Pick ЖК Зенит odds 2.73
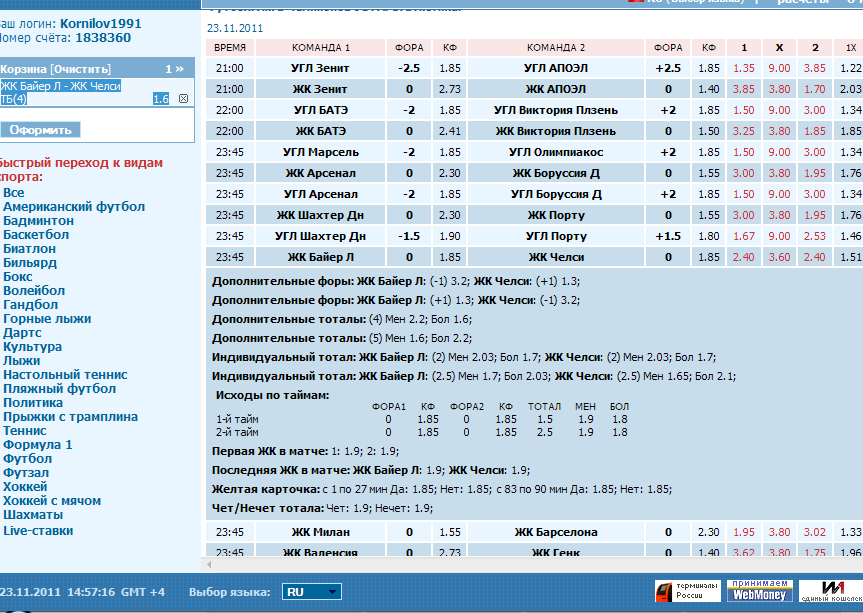863x613 pixels. 450,89
